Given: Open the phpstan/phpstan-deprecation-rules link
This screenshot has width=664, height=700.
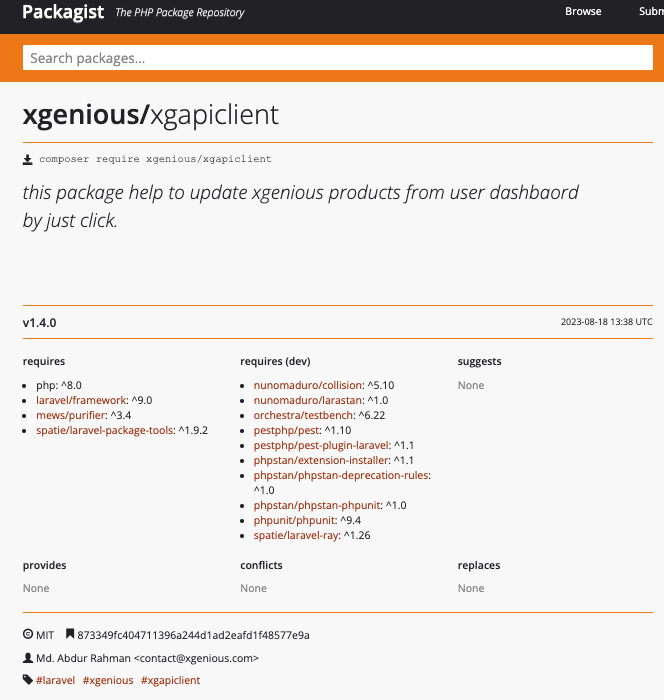Looking at the screenshot, I should tap(341, 475).
